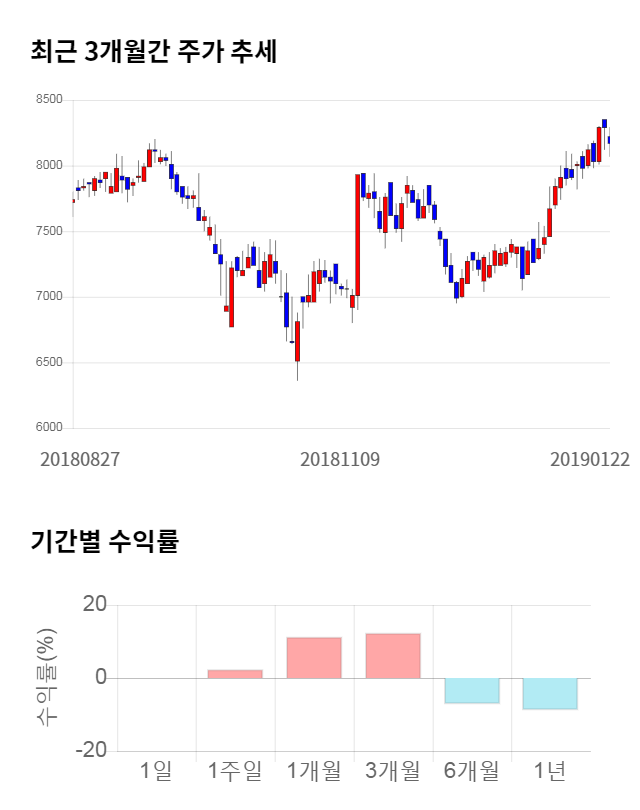Click the tall red candle near 20181109

point(357,235)
